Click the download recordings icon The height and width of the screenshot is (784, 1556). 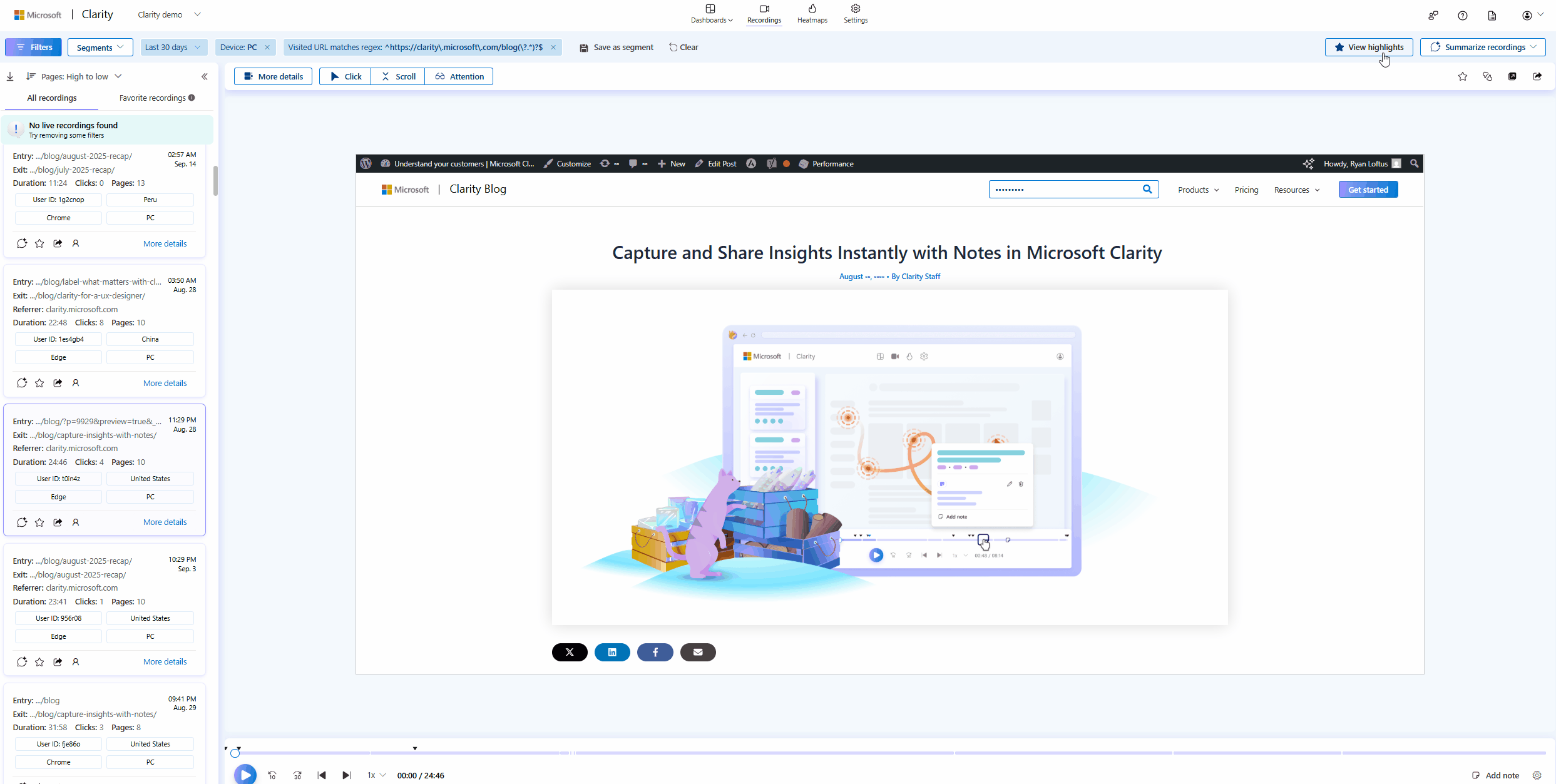[10, 76]
